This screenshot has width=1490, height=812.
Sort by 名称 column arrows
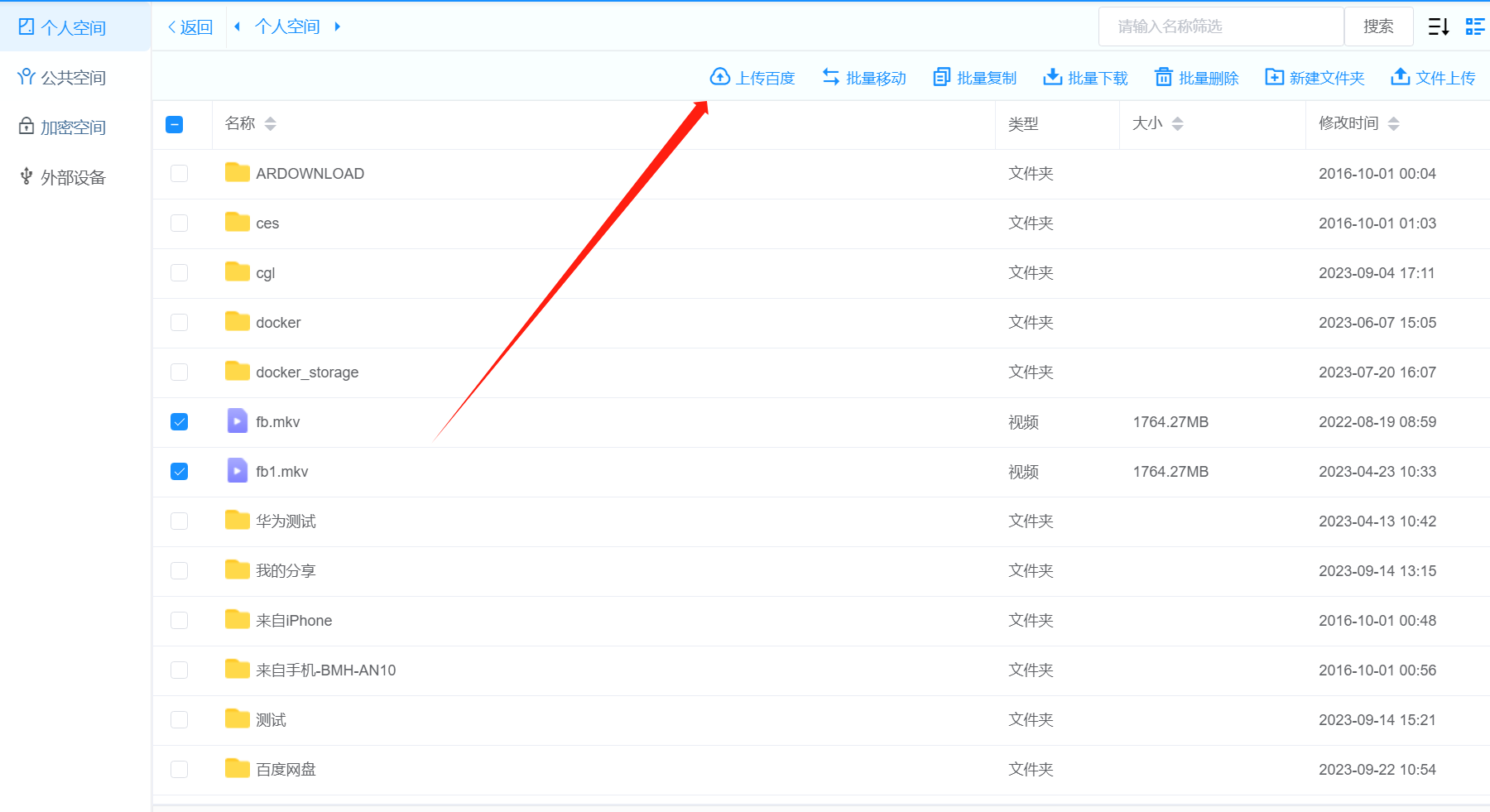(270, 124)
